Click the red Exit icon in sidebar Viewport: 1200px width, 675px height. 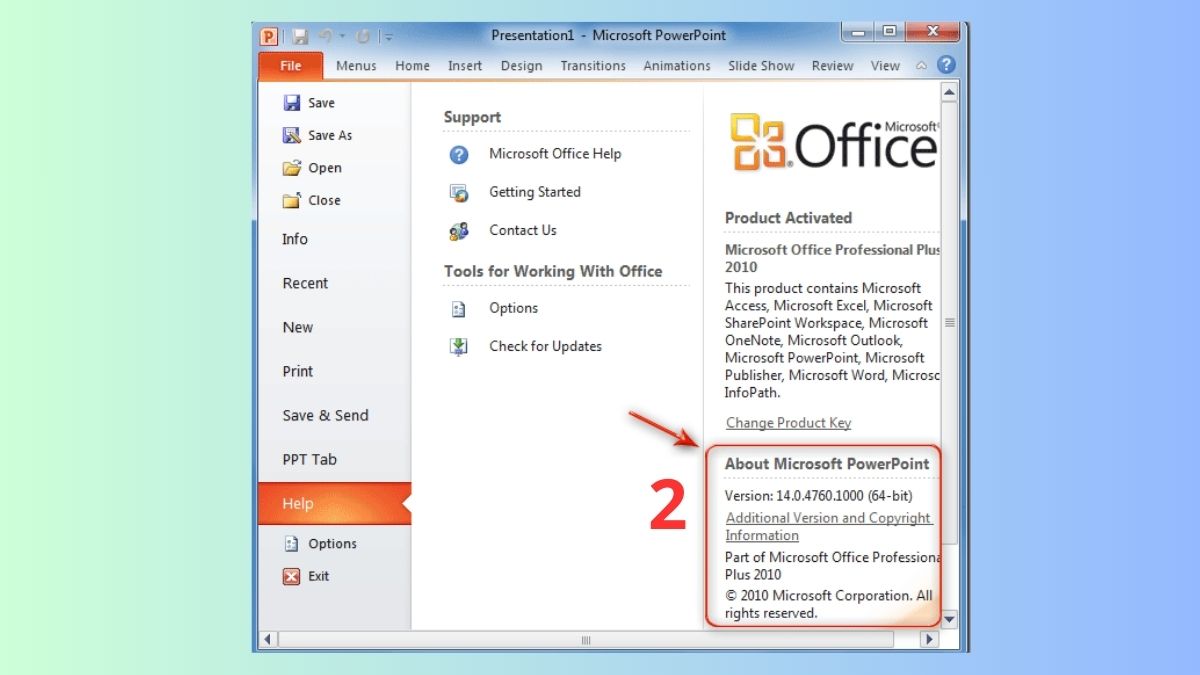coord(292,576)
